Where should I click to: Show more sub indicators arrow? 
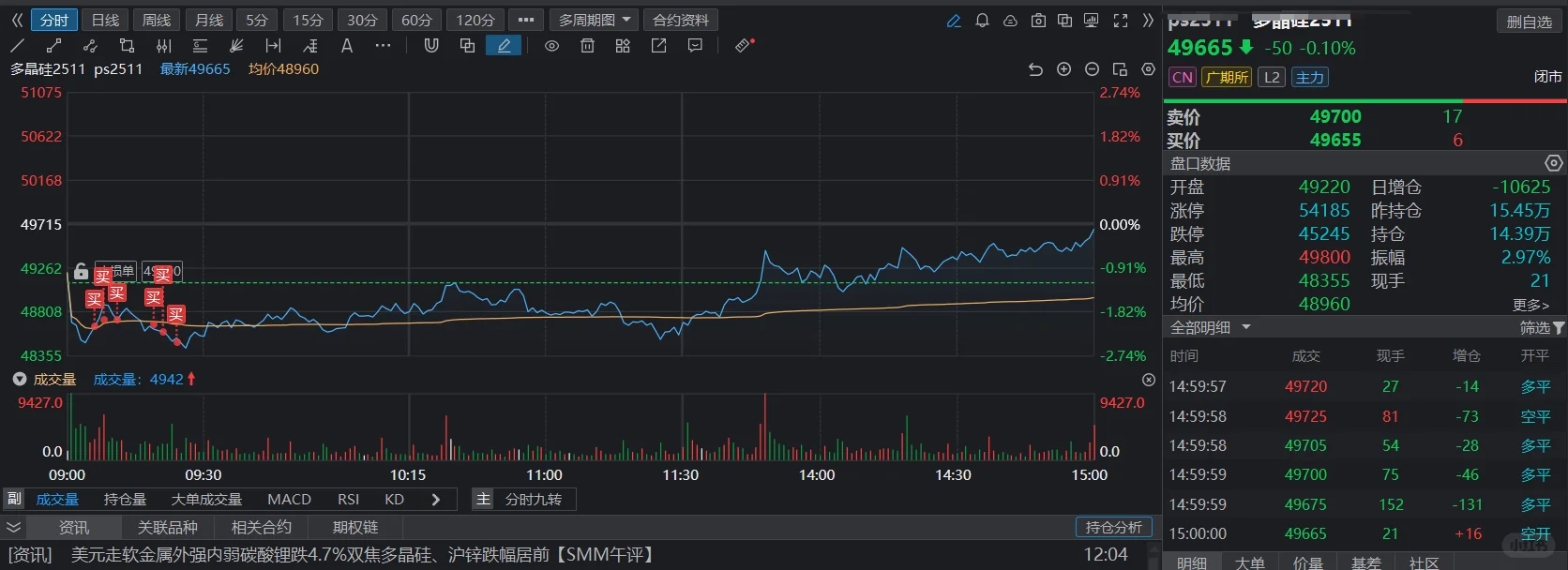[x=435, y=500]
